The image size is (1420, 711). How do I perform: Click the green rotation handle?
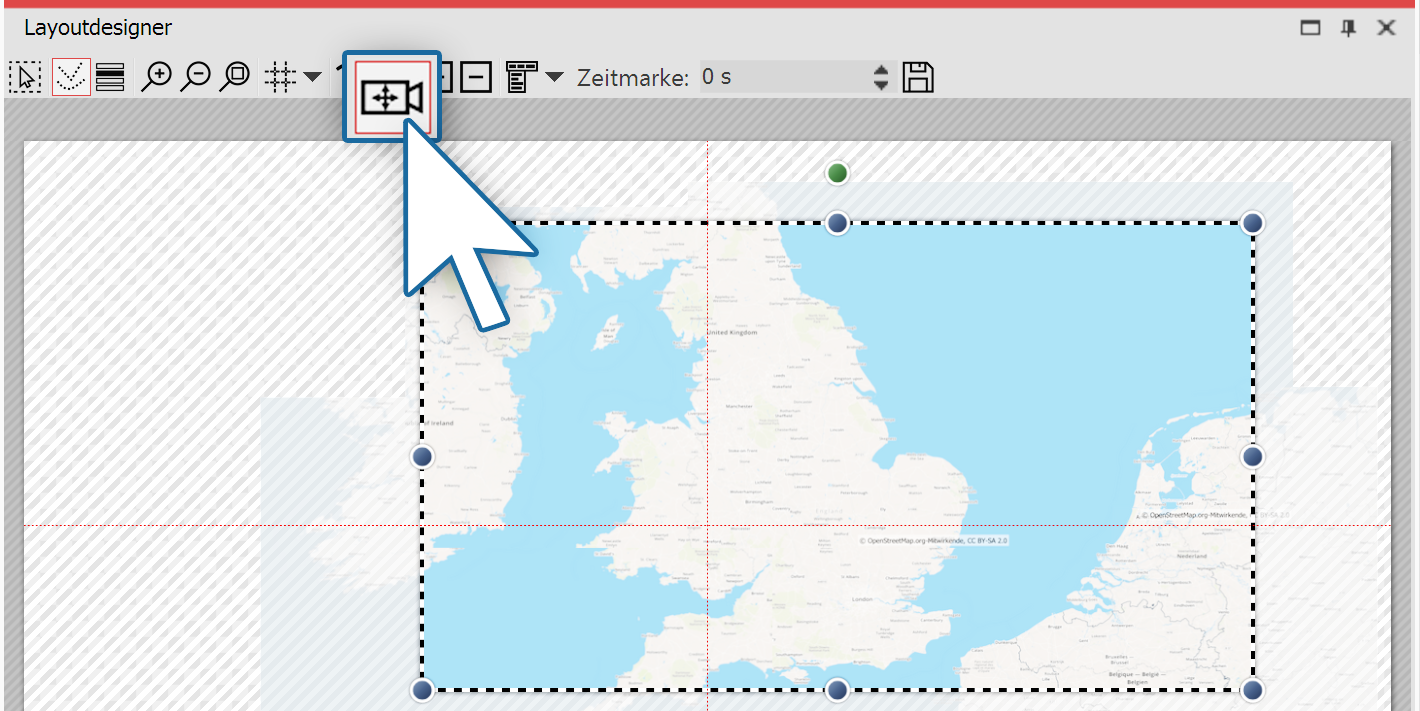(837, 172)
